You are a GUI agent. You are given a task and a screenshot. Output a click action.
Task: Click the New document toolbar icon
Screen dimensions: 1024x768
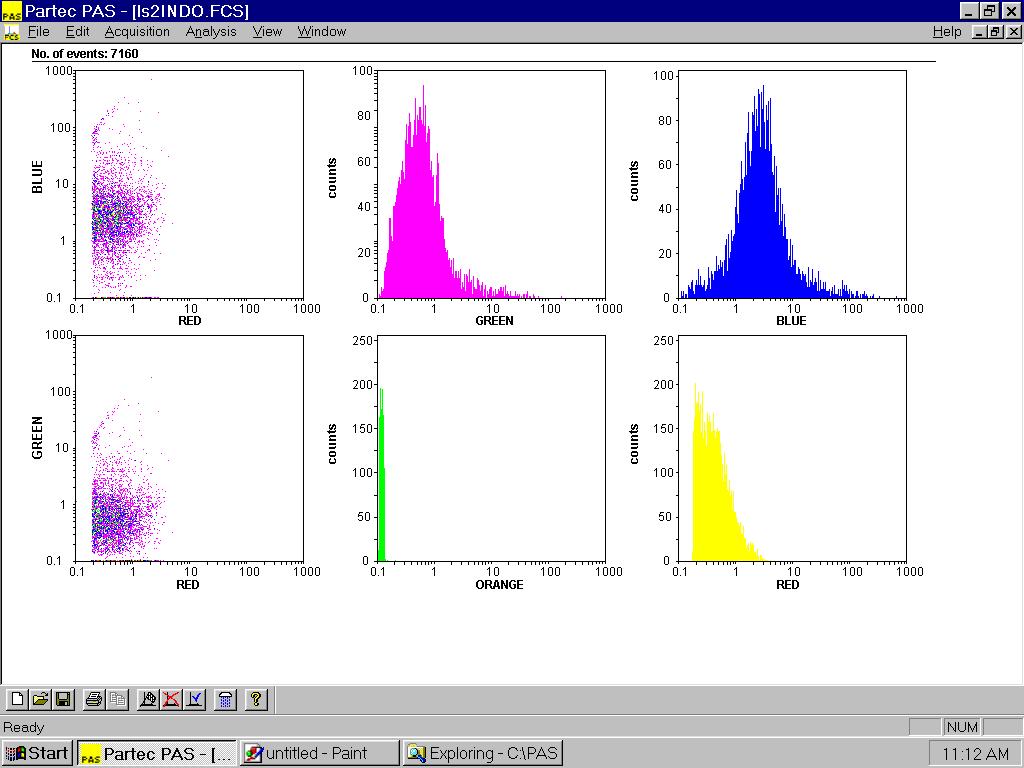click(x=17, y=700)
